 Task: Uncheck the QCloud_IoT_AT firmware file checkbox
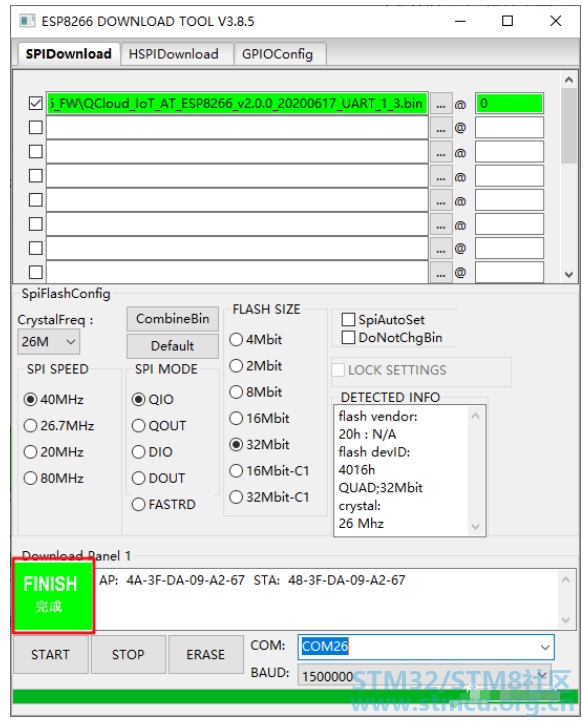pyautogui.click(x=36, y=103)
